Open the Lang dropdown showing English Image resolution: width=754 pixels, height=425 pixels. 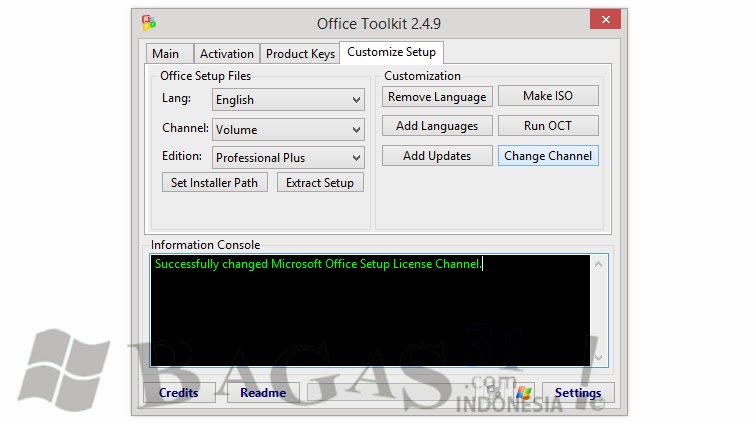(x=288, y=100)
